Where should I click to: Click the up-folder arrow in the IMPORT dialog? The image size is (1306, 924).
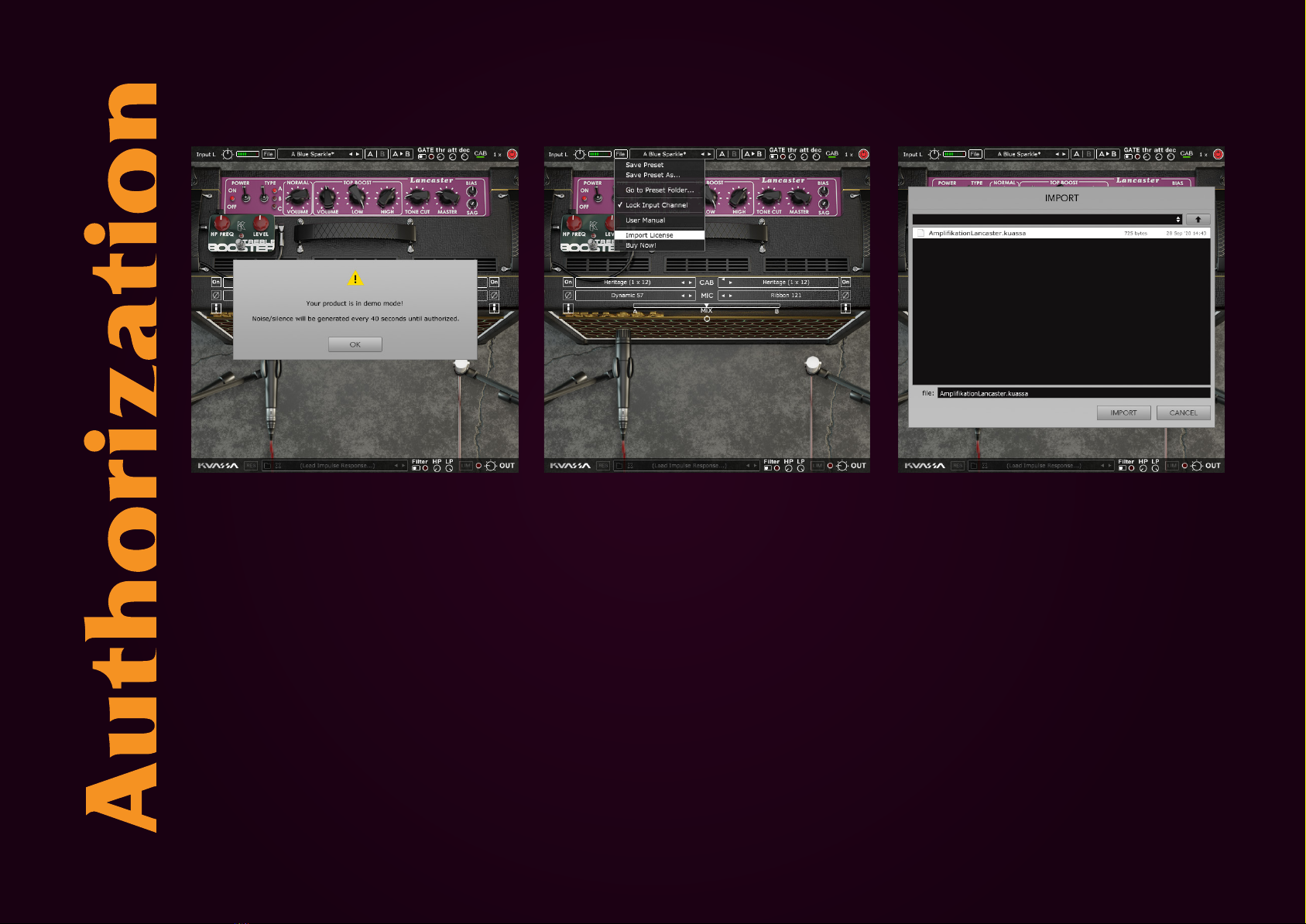tap(1198, 219)
